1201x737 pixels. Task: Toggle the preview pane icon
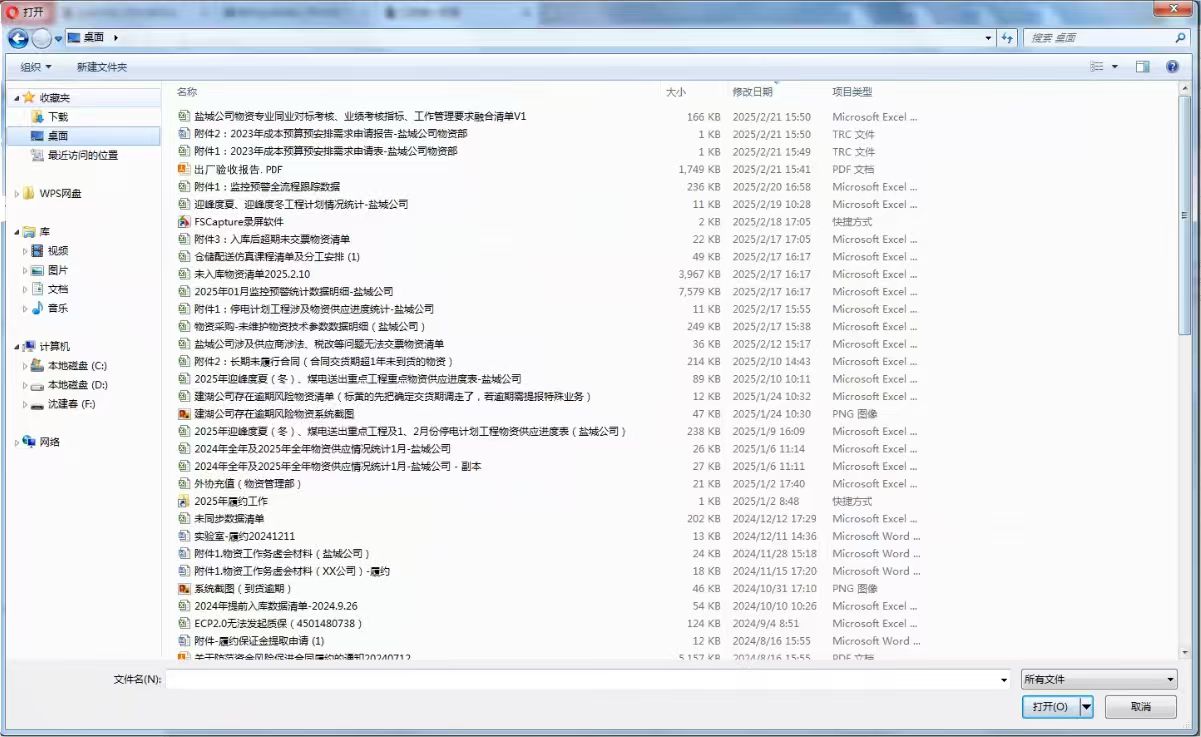[x=1142, y=67]
